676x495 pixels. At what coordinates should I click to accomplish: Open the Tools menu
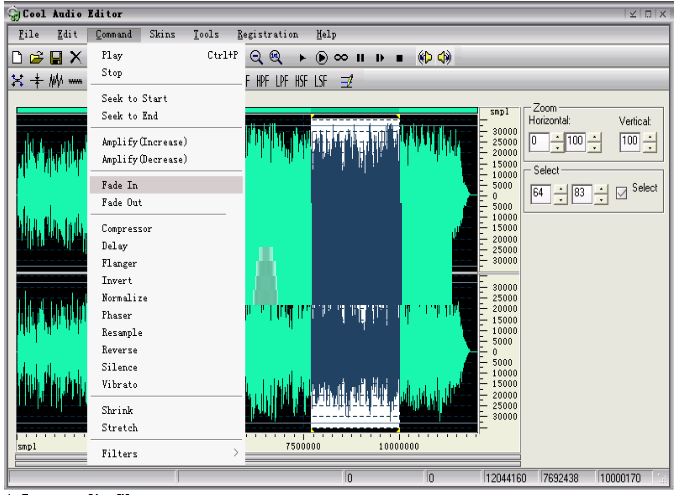coord(206,34)
